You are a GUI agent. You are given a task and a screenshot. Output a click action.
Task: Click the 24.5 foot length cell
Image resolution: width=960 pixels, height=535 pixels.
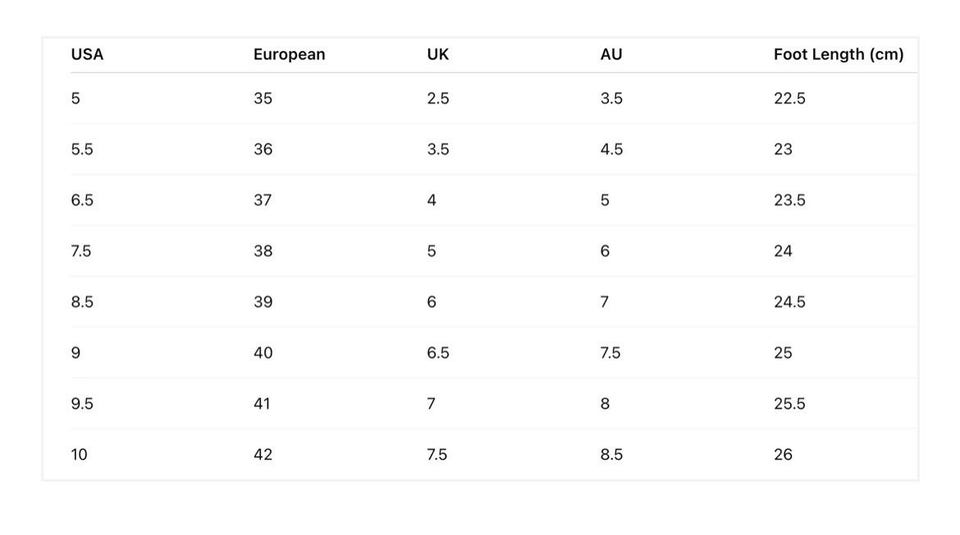(789, 302)
